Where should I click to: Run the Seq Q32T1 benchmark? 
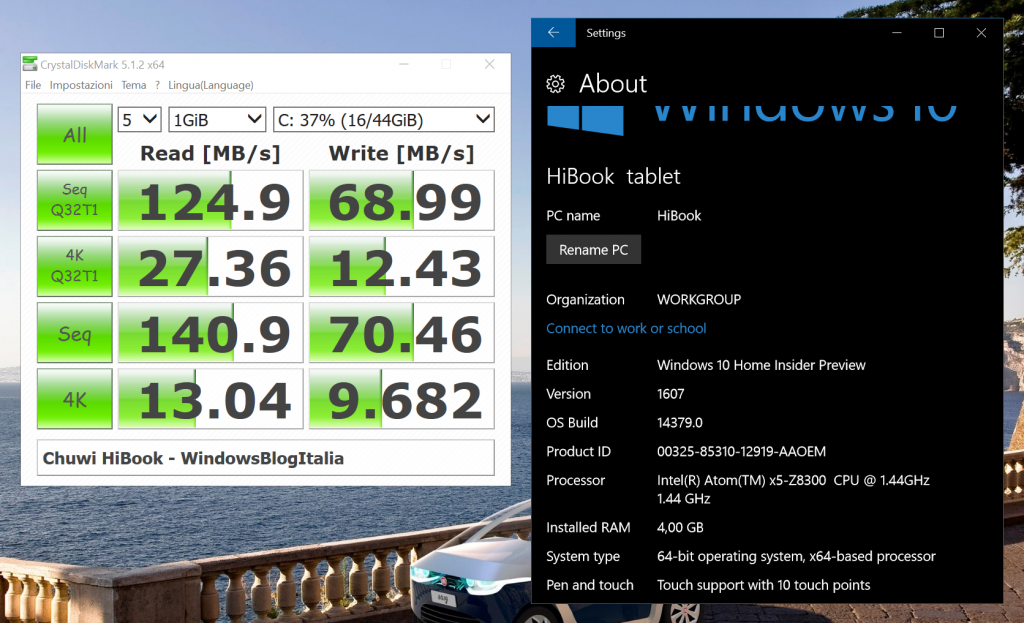74,200
